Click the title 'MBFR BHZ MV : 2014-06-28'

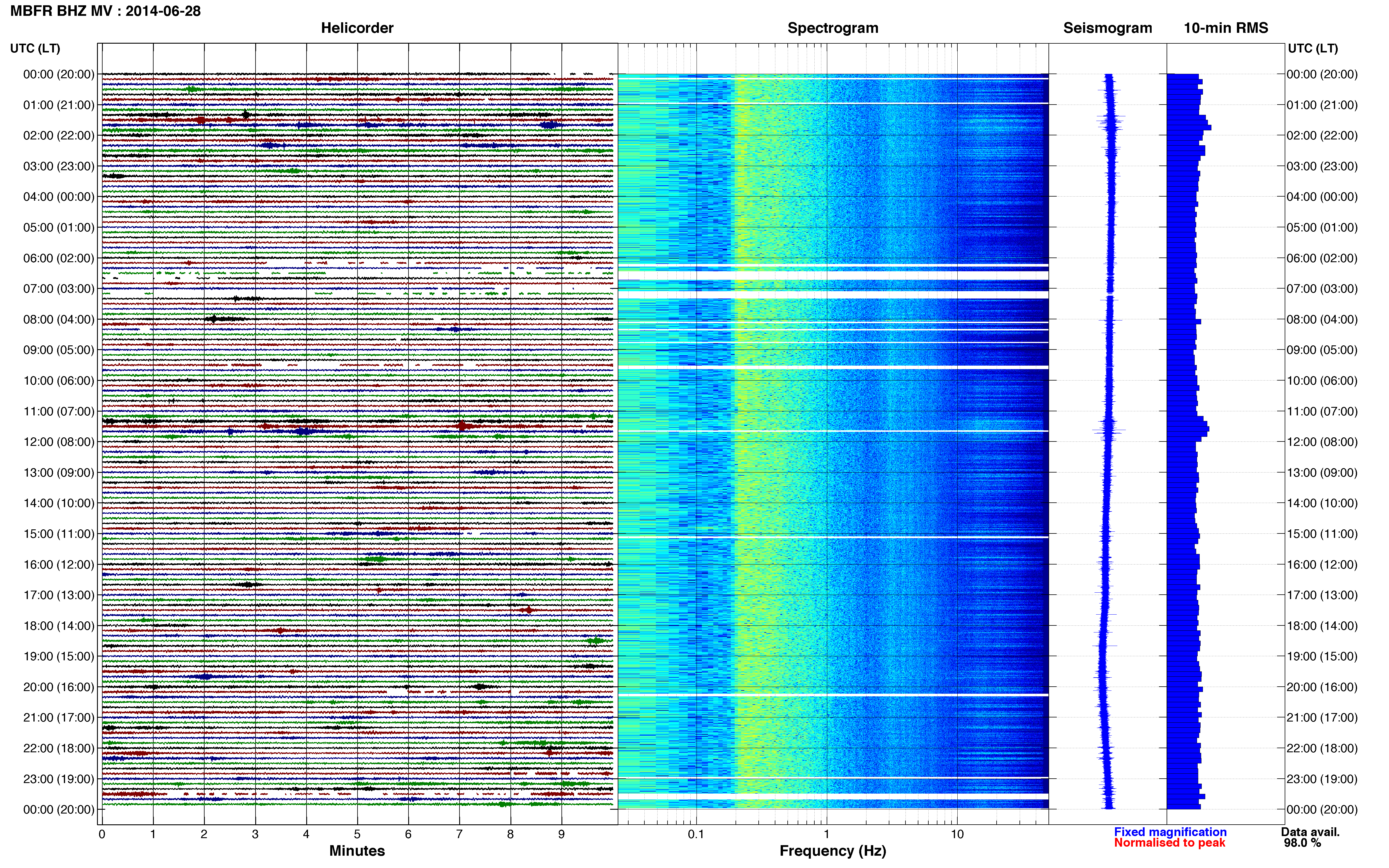106,11
